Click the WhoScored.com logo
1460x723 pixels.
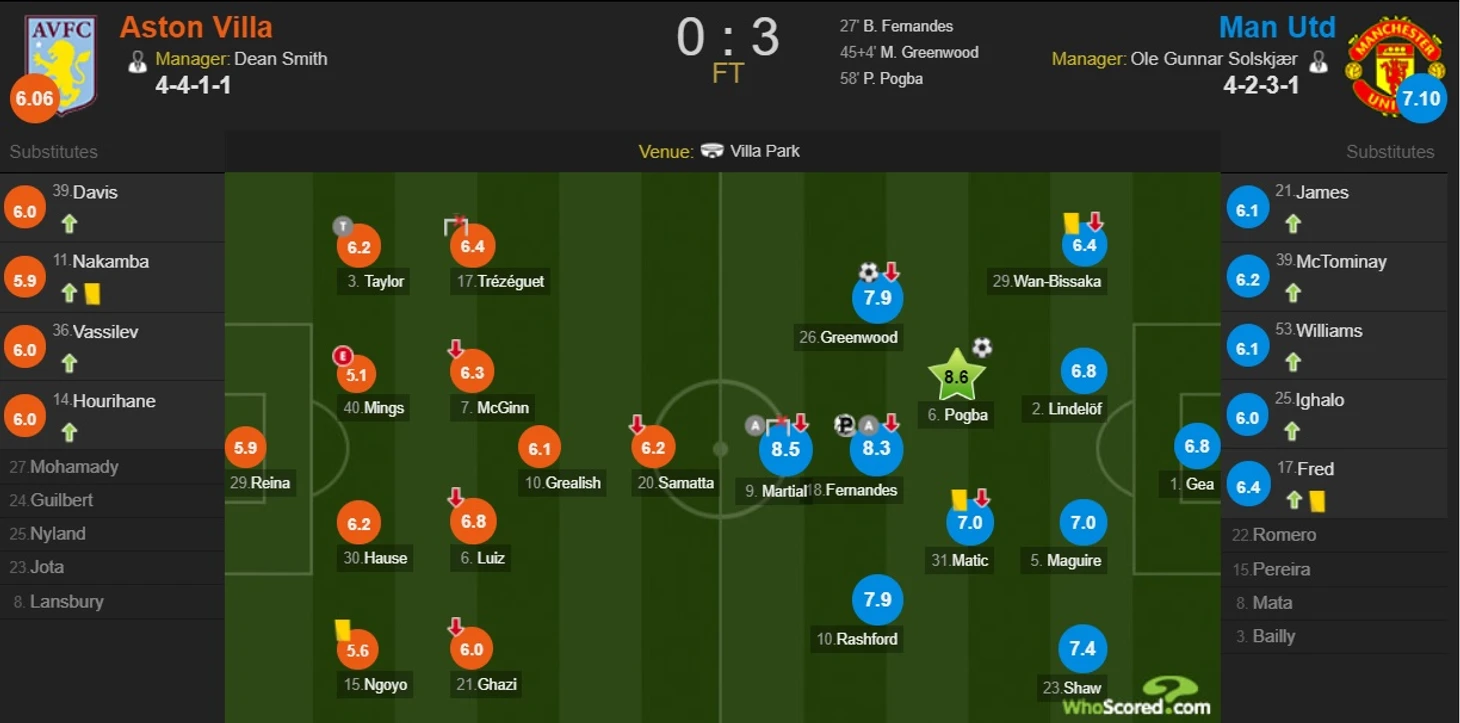pos(1137,697)
